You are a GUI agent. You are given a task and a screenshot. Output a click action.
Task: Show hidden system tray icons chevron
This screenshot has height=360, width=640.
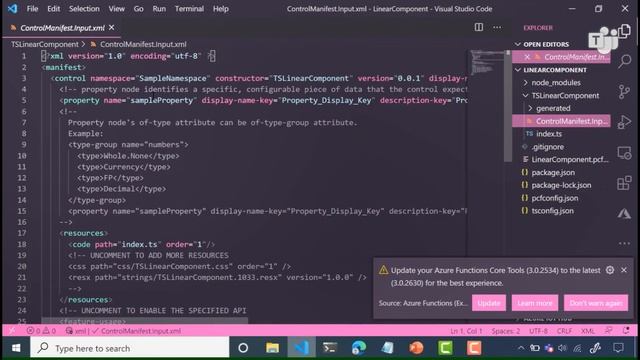click(521, 348)
